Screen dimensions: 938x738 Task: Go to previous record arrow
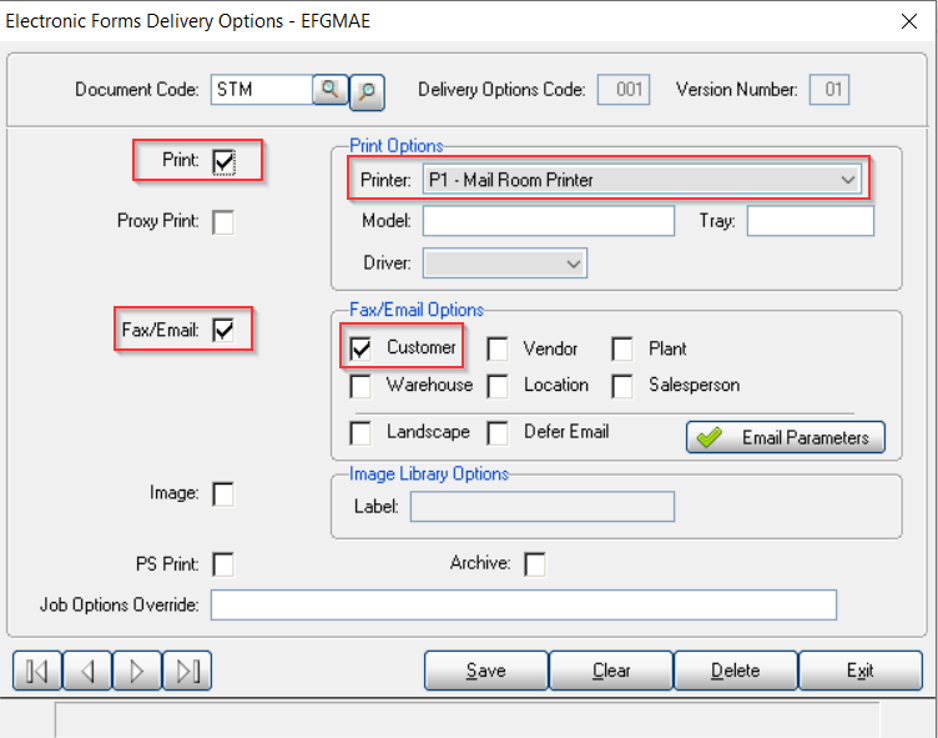tap(87, 670)
